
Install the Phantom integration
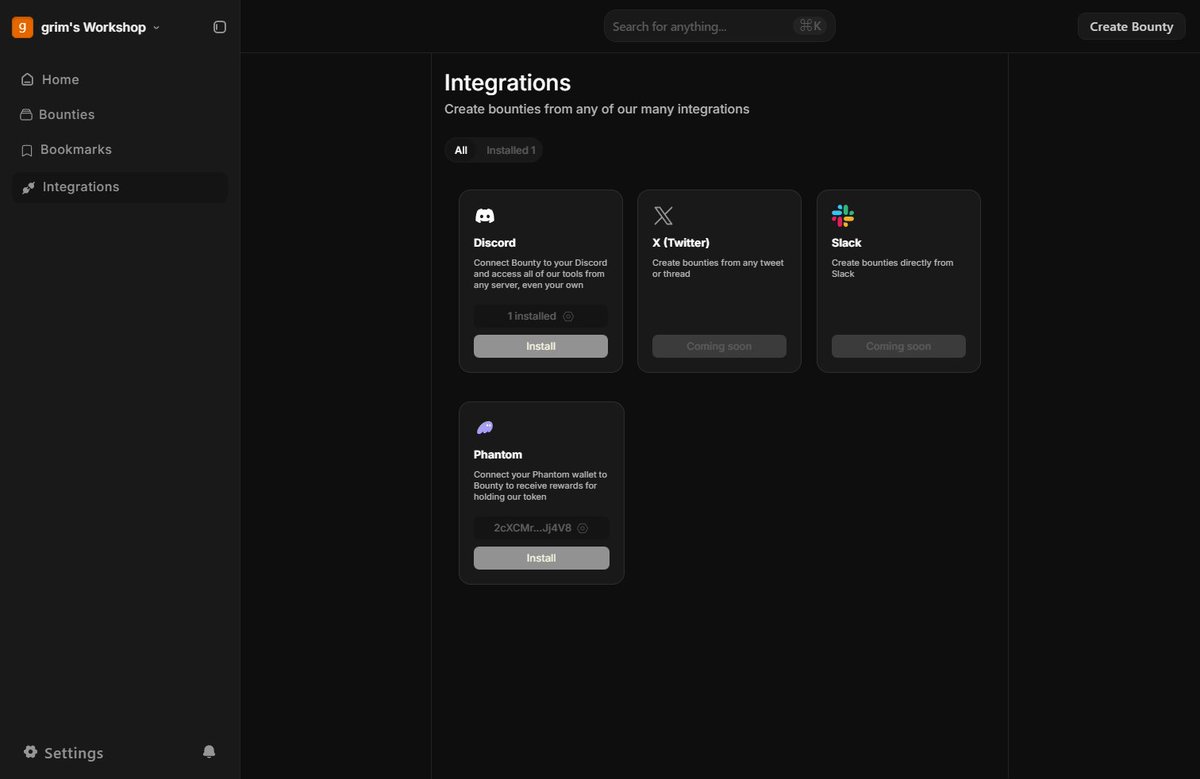click(541, 558)
